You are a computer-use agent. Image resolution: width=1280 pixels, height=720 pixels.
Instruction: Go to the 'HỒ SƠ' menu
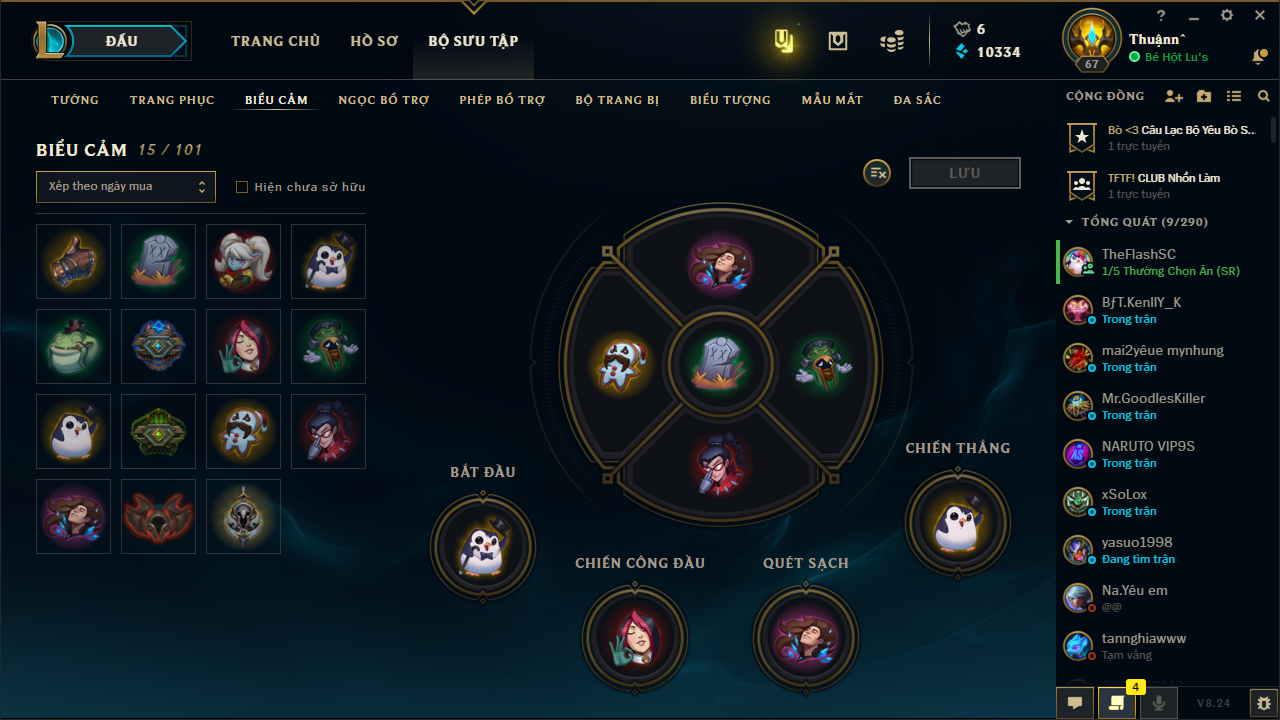374,41
